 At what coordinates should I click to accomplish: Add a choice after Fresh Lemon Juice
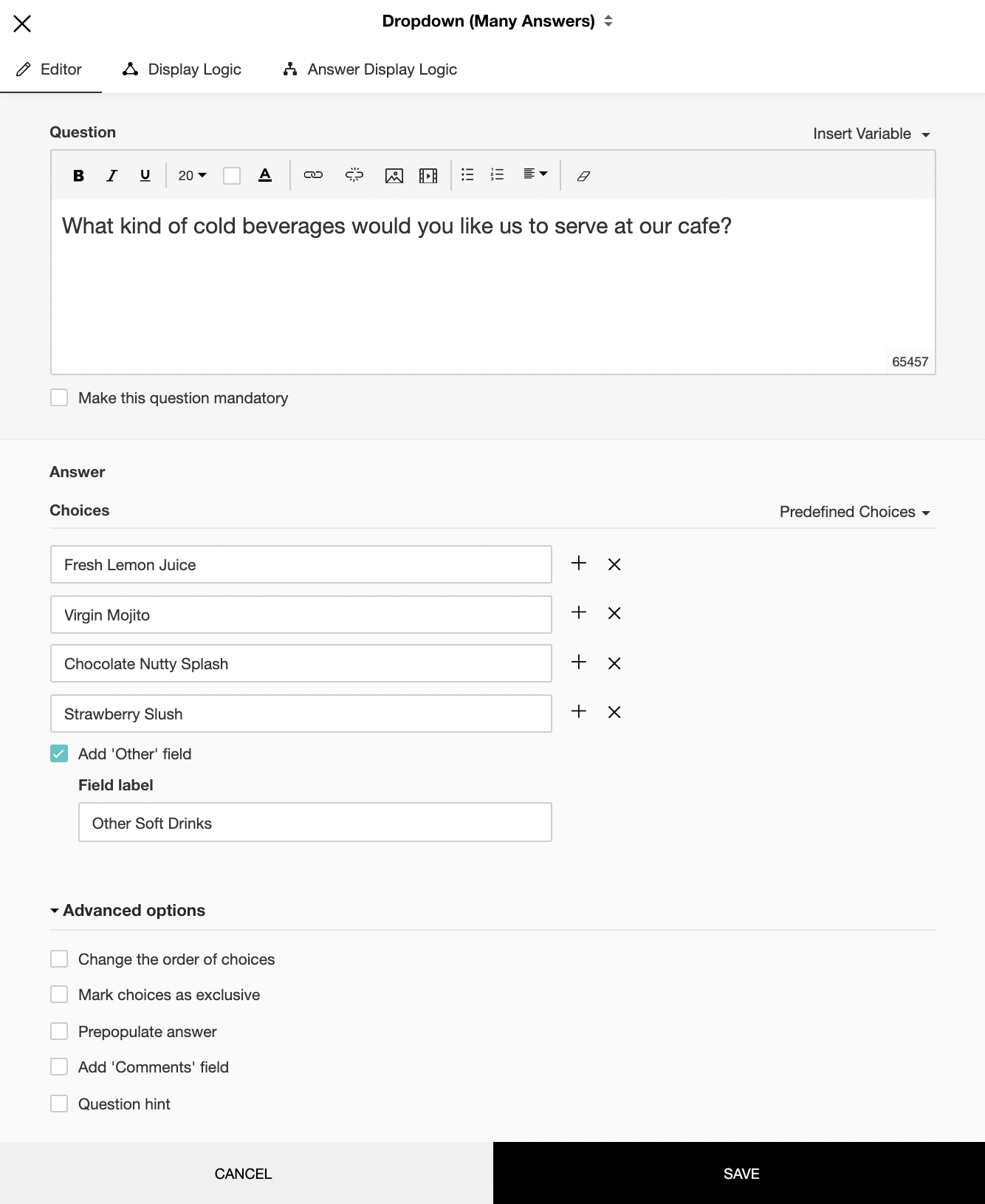click(579, 564)
